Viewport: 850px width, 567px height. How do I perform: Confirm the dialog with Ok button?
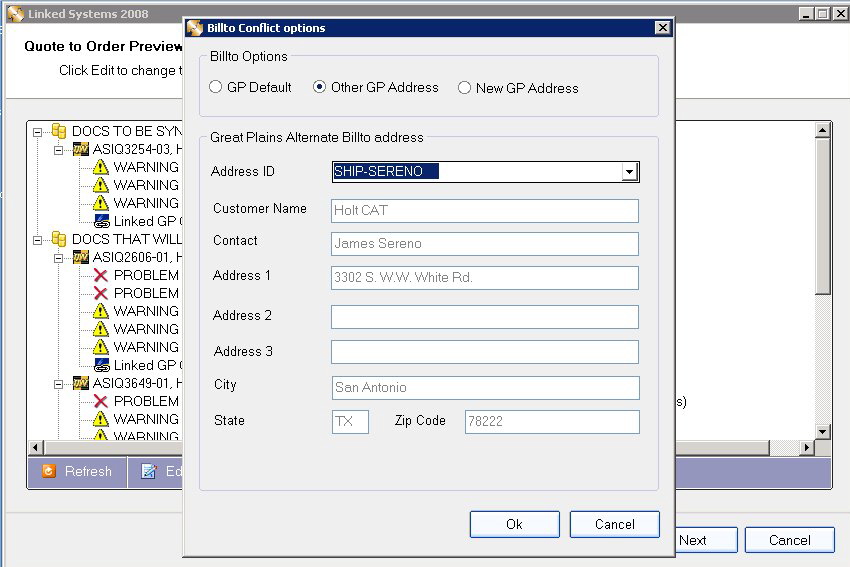(514, 524)
